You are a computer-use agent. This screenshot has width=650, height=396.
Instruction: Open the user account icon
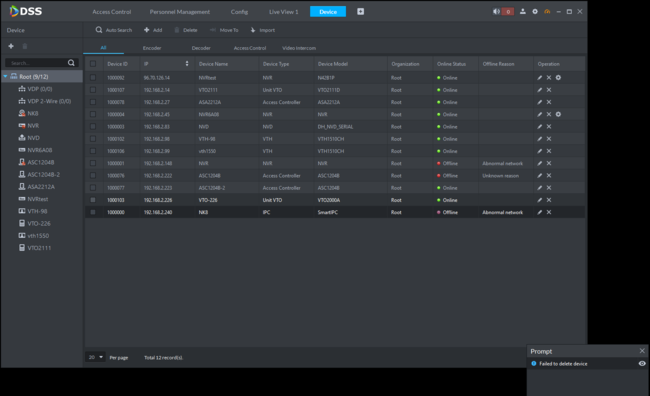point(523,12)
